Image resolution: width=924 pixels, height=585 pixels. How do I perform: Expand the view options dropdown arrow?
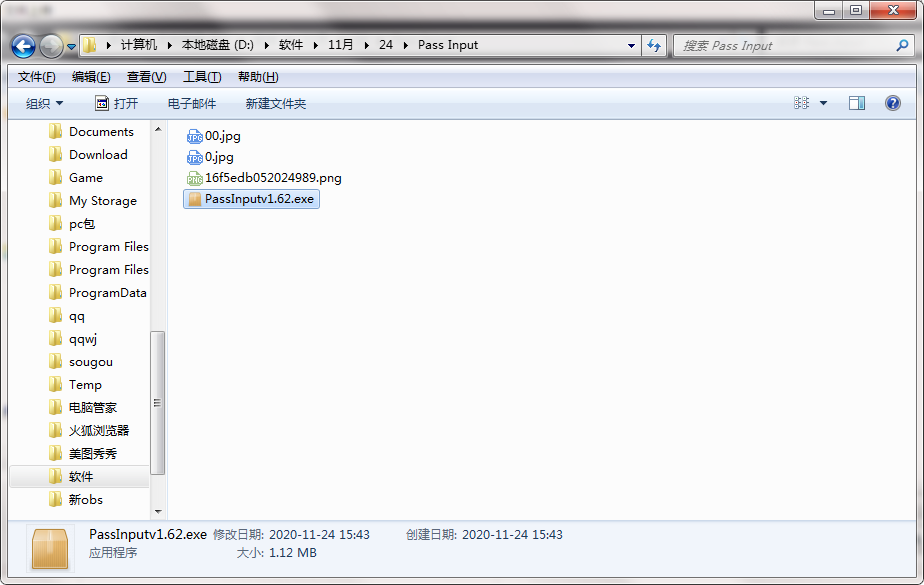click(x=824, y=103)
